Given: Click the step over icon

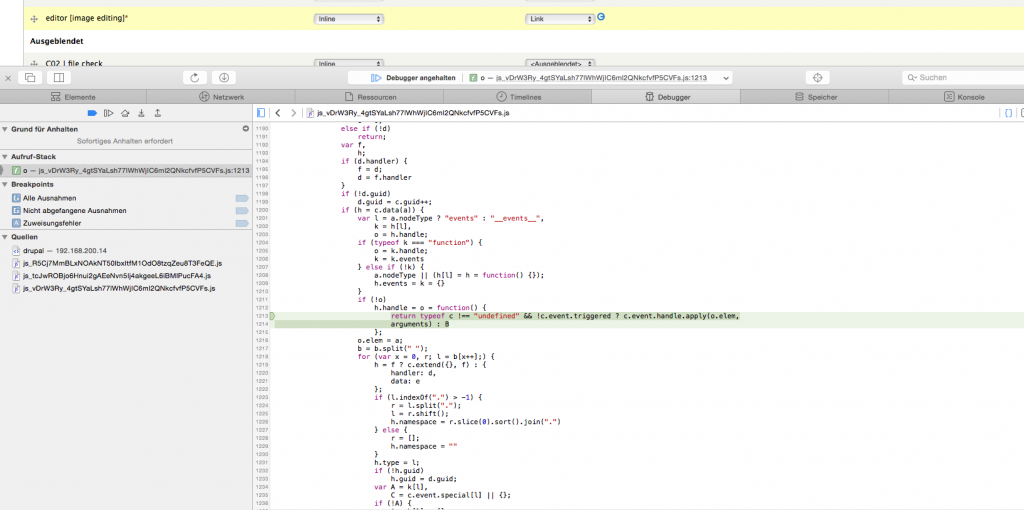Looking at the screenshot, I should point(125,113).
